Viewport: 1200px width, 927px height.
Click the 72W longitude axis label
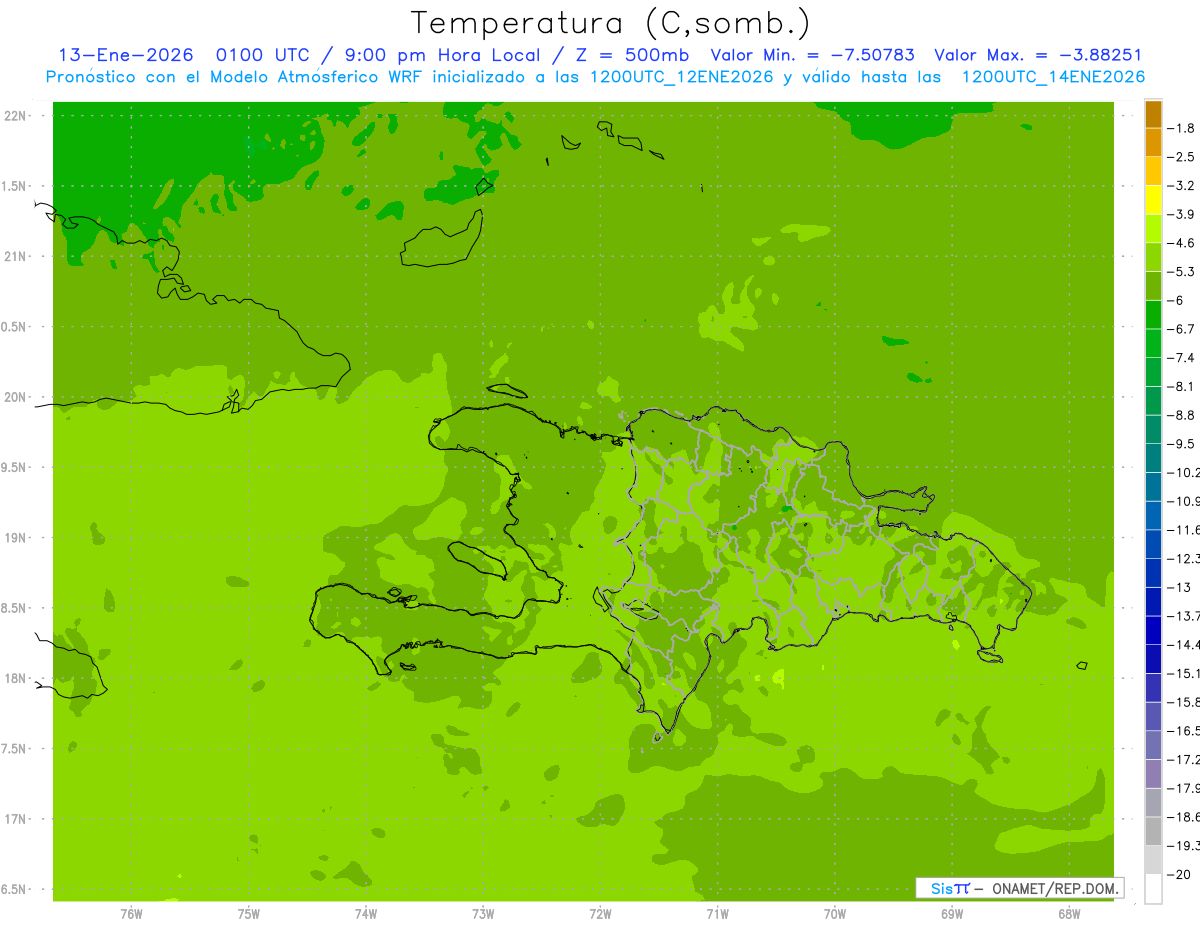click(x=600, y=914)
